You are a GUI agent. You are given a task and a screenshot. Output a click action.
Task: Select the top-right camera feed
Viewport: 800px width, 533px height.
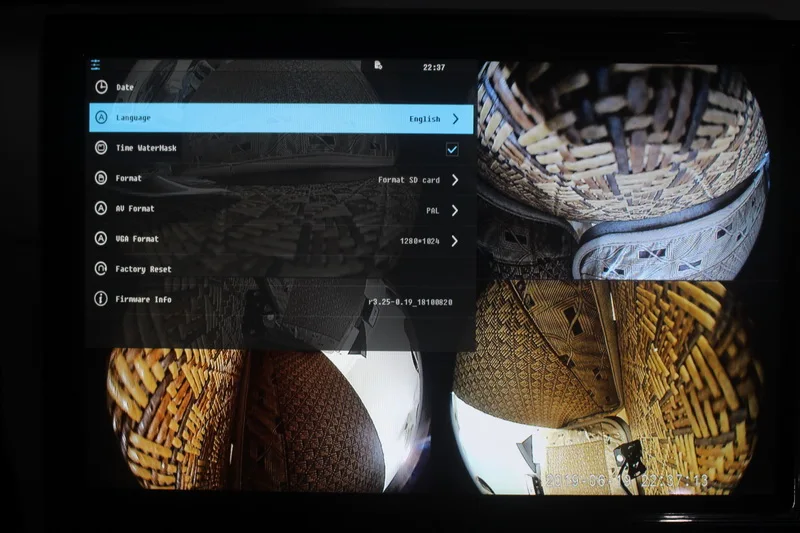coord(622,170)
